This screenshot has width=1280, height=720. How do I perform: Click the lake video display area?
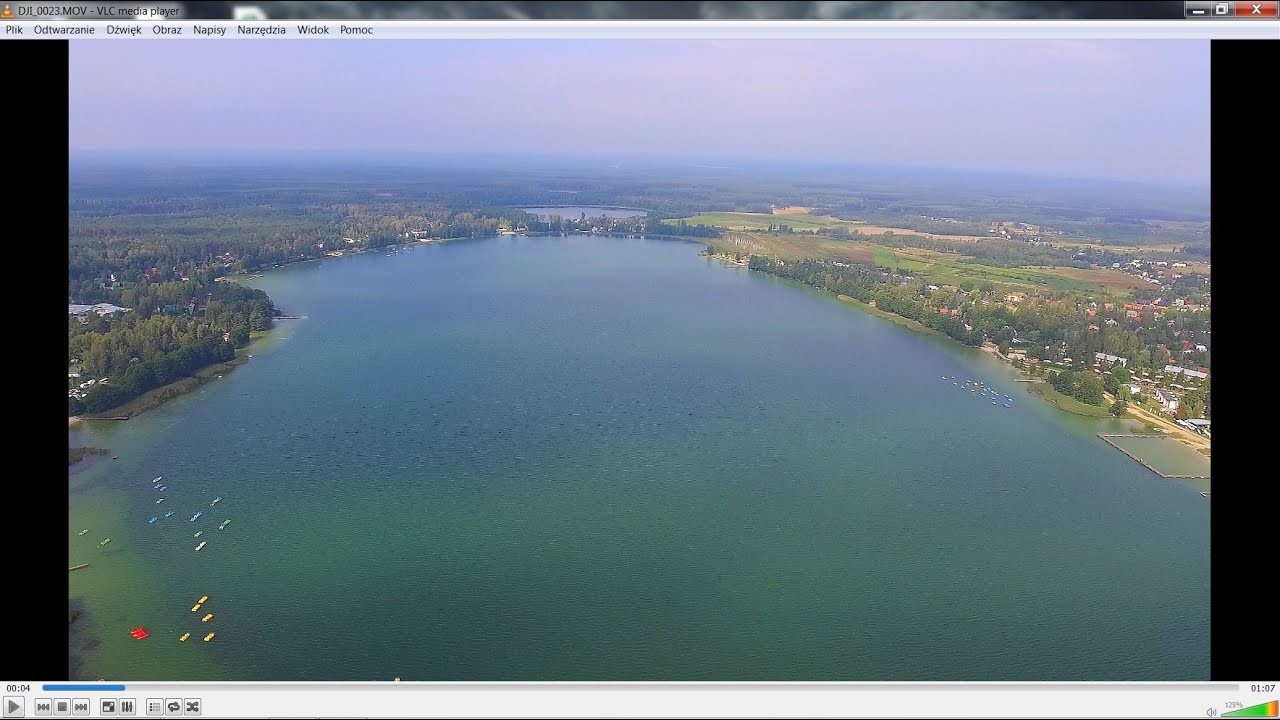tap(640, 360)
